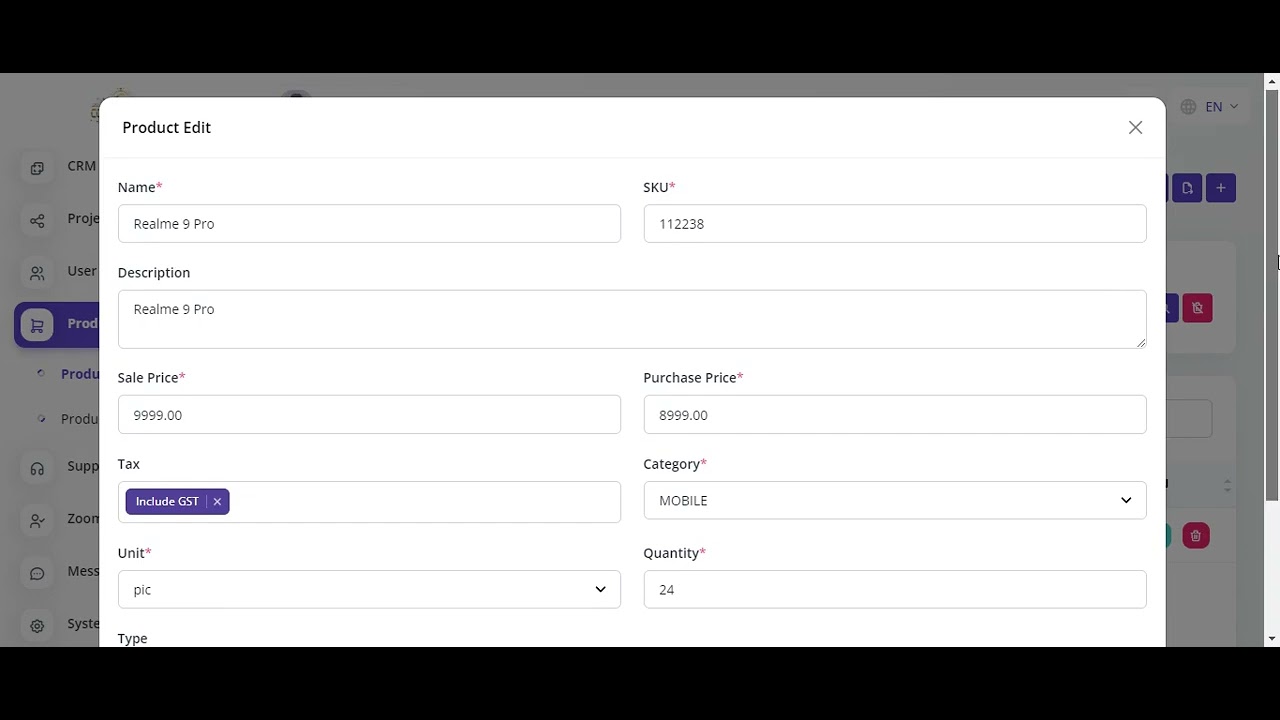Select the Product submenu item in the sidebar

(79, 374)
